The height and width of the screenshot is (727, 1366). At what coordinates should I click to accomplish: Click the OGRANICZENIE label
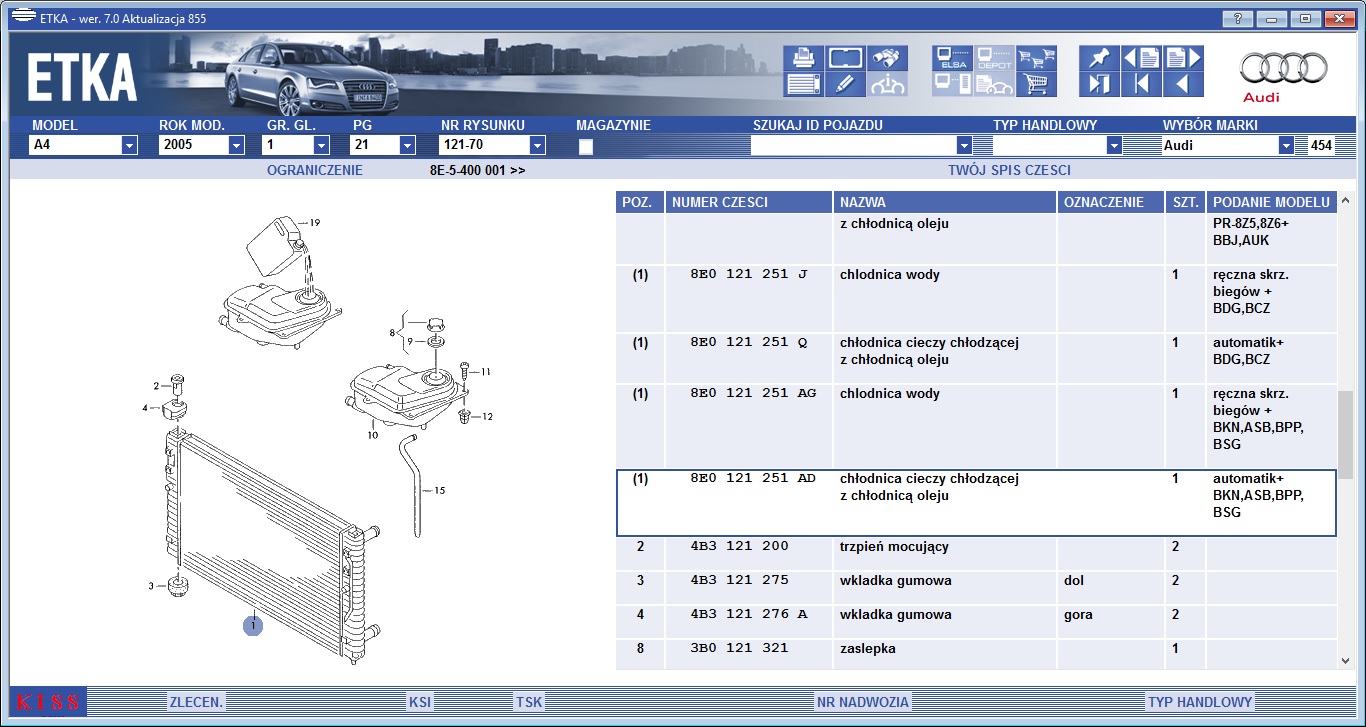pos(315,170)
